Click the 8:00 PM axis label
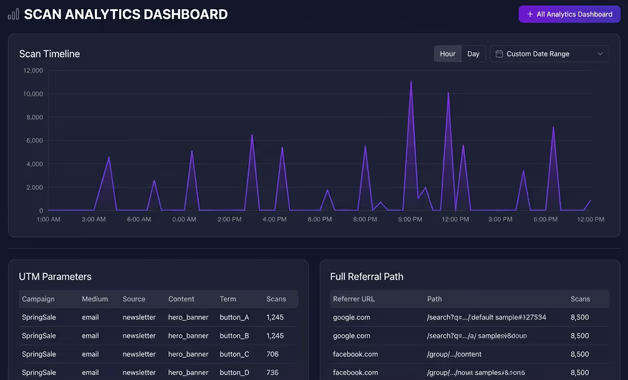628x380 pixels. pos(365,219)
